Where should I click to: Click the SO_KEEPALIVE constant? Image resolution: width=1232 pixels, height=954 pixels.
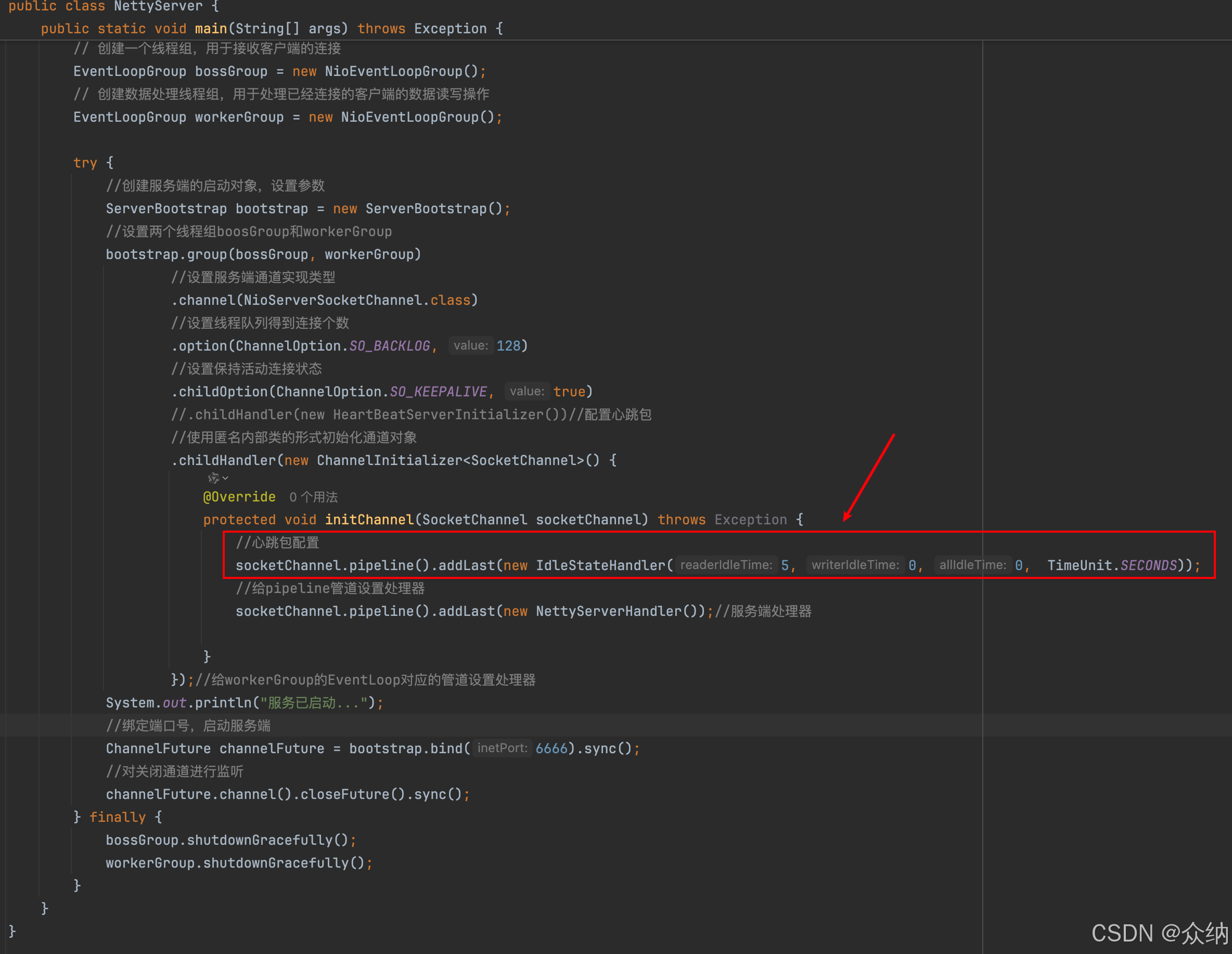pos(438,392)
